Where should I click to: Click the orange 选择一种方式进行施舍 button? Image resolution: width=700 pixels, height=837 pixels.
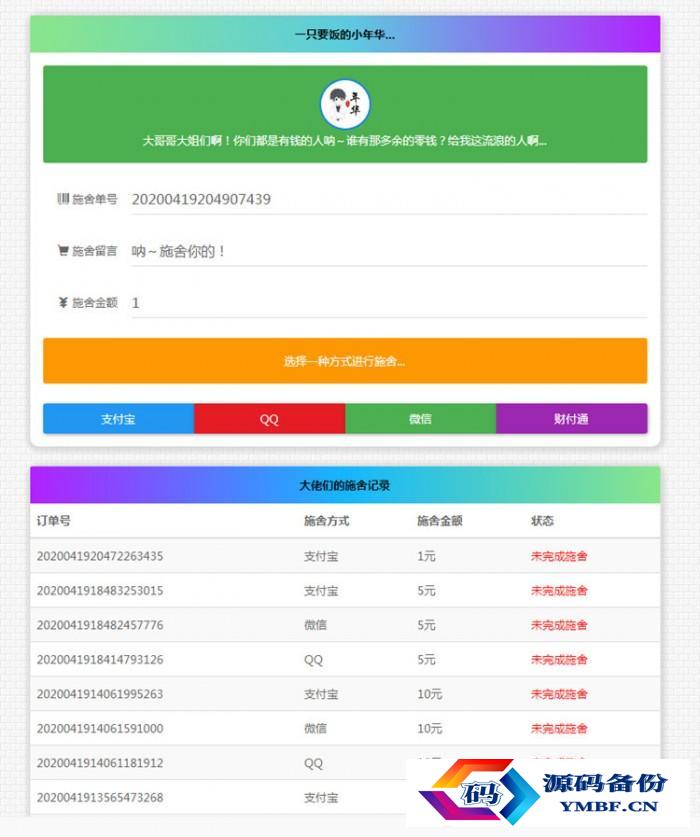point(345,361)
